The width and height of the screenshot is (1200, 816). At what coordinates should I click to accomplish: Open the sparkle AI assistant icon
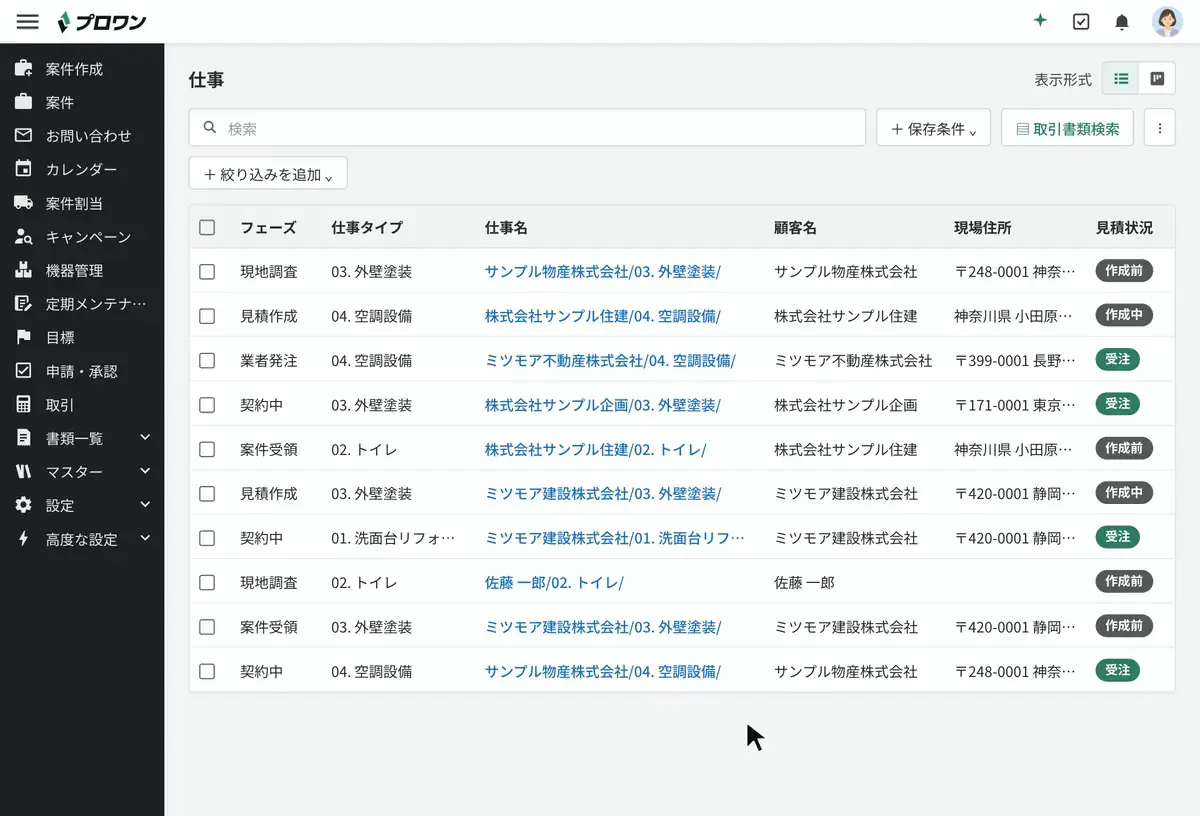pos(1040,21)
